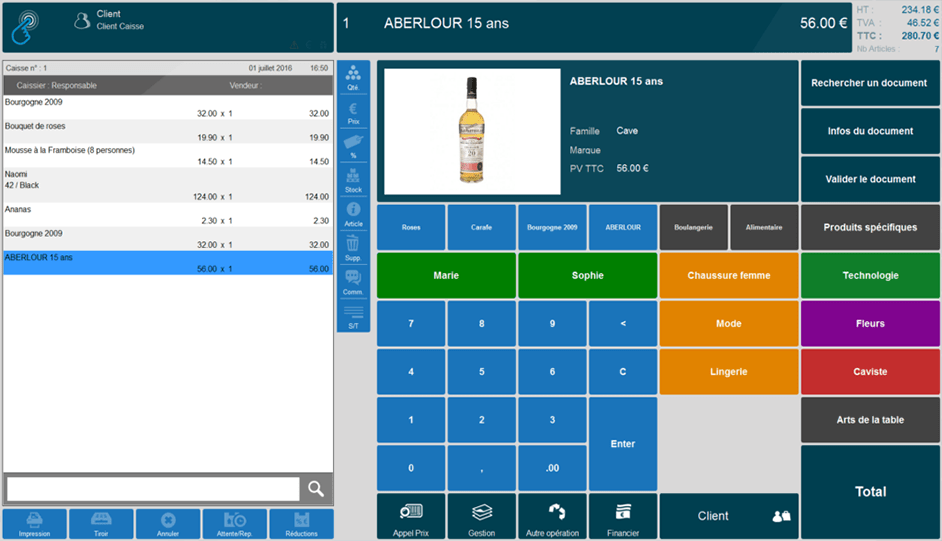Viewport: 942px width, 541px height.
Task: Click the Annuler cancel icon
Action: click(168, 524)
